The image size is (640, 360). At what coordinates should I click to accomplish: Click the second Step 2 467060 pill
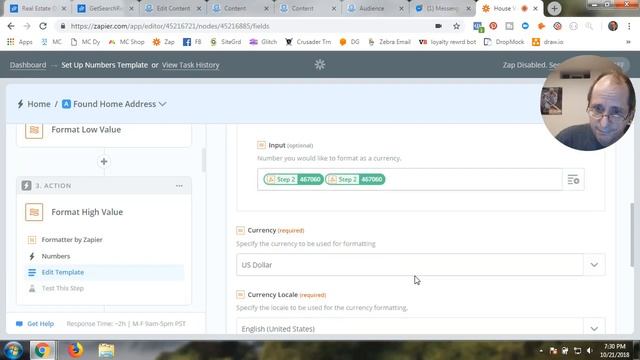[355, 180]
